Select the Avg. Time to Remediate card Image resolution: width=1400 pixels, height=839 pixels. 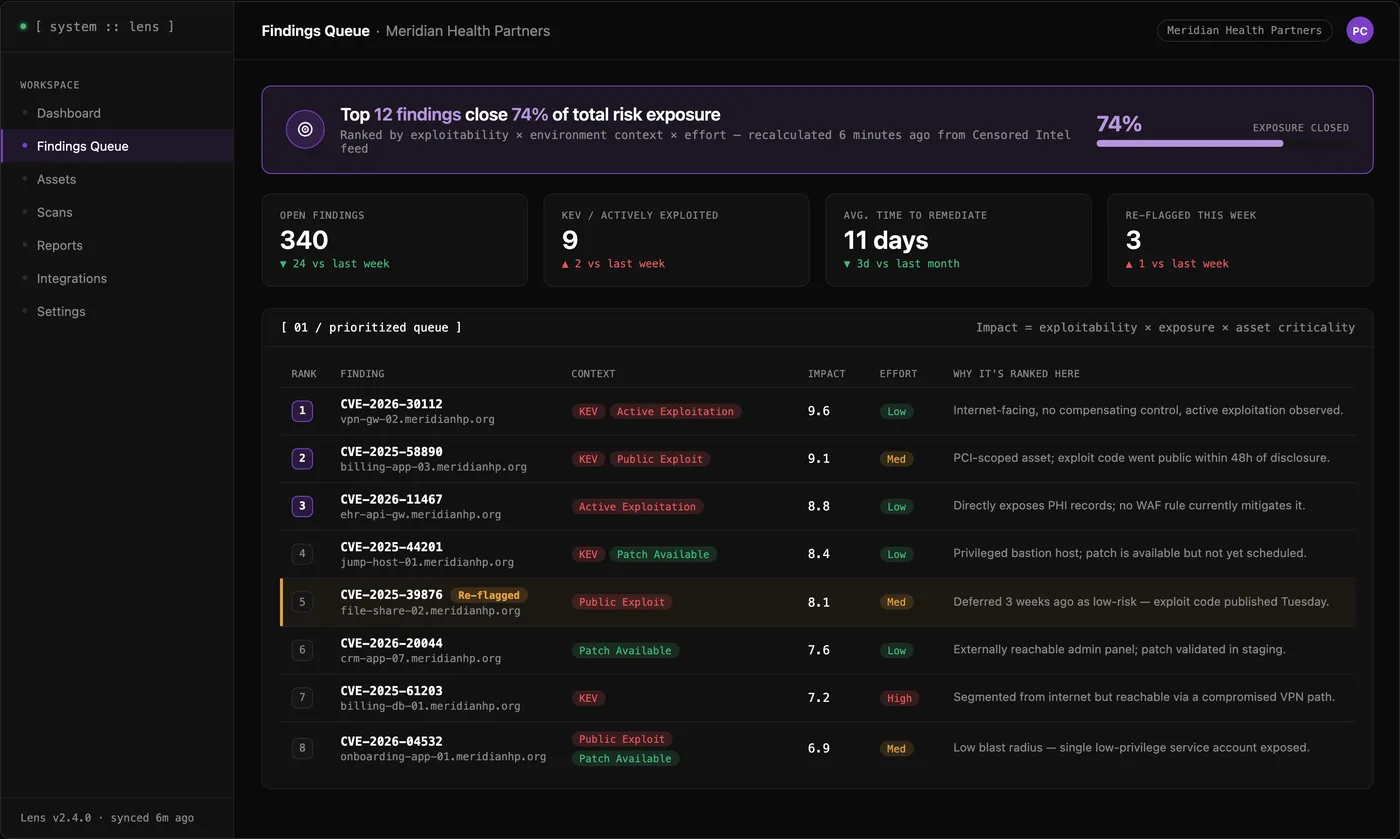coord(959,240)
